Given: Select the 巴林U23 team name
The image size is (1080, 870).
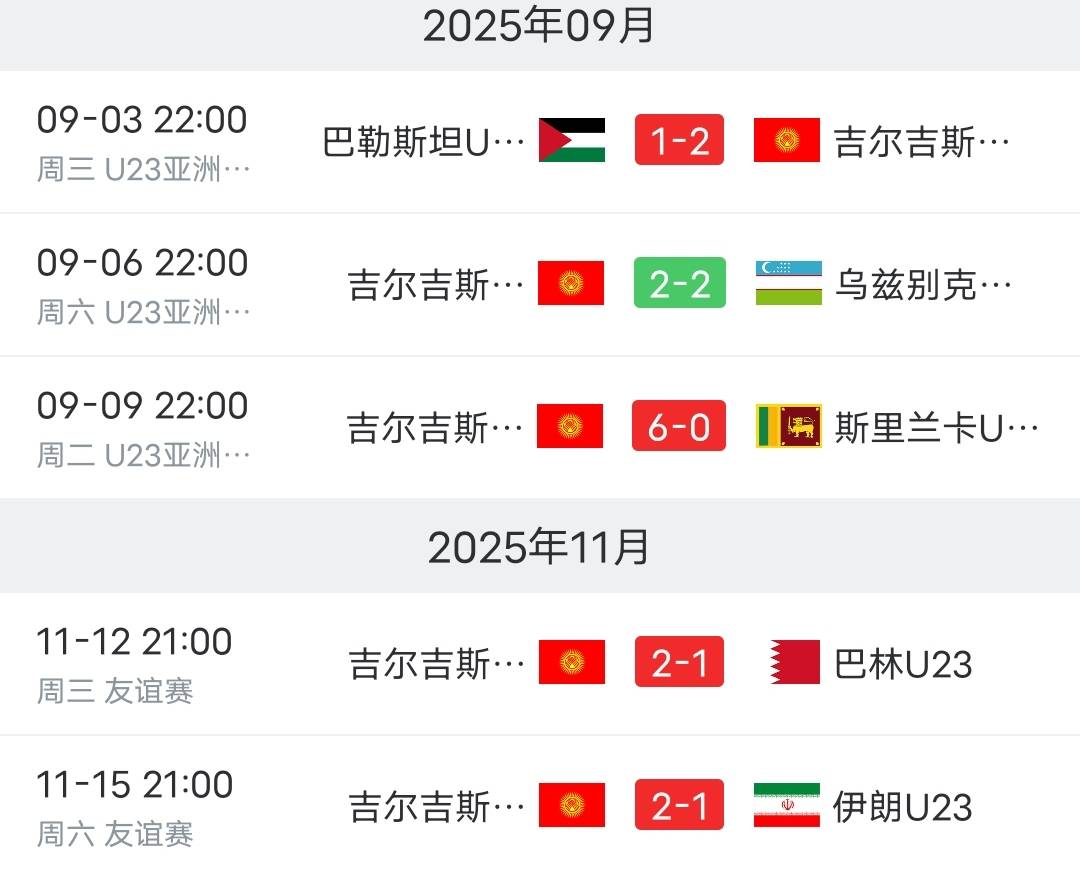Looking at the screenshot, I should pos(903,664).
